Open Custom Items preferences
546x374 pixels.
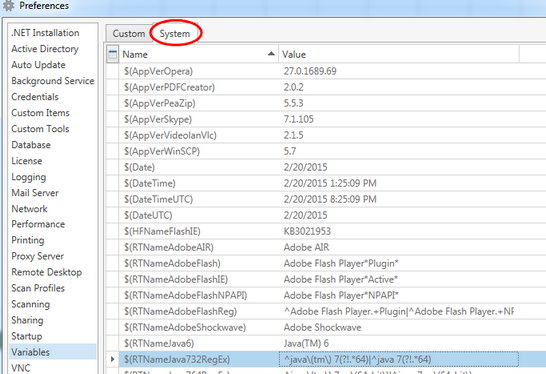point(40,113)
